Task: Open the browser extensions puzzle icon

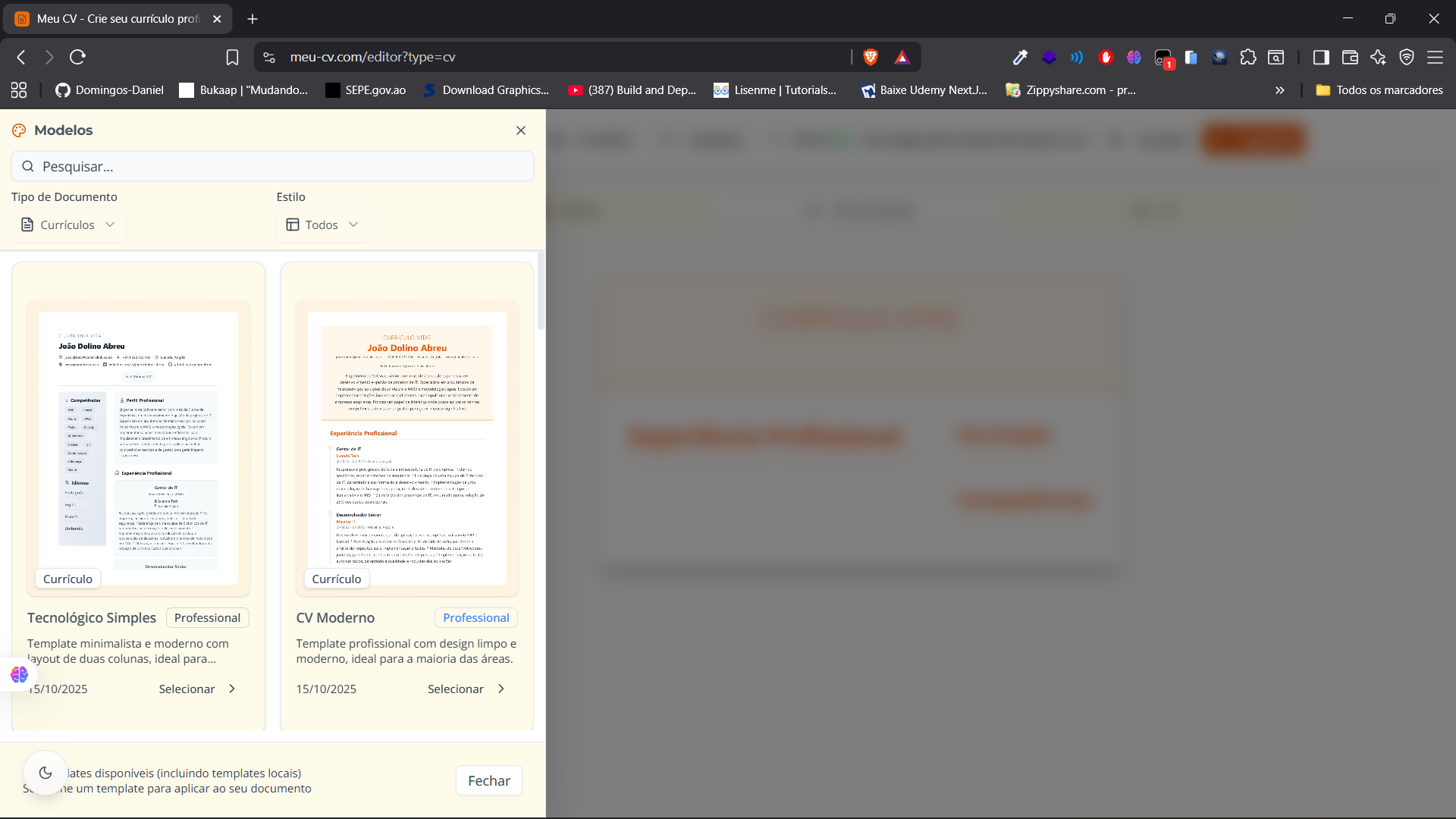Action: tap(1248, 57)
